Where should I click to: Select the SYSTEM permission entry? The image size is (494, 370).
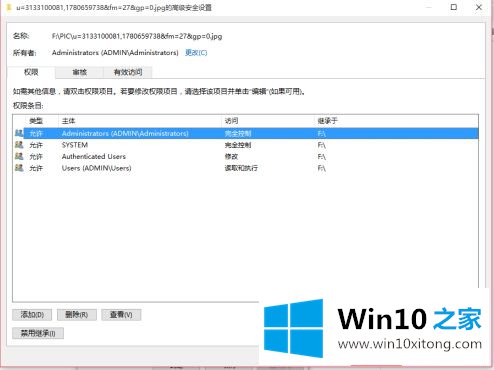246,145
